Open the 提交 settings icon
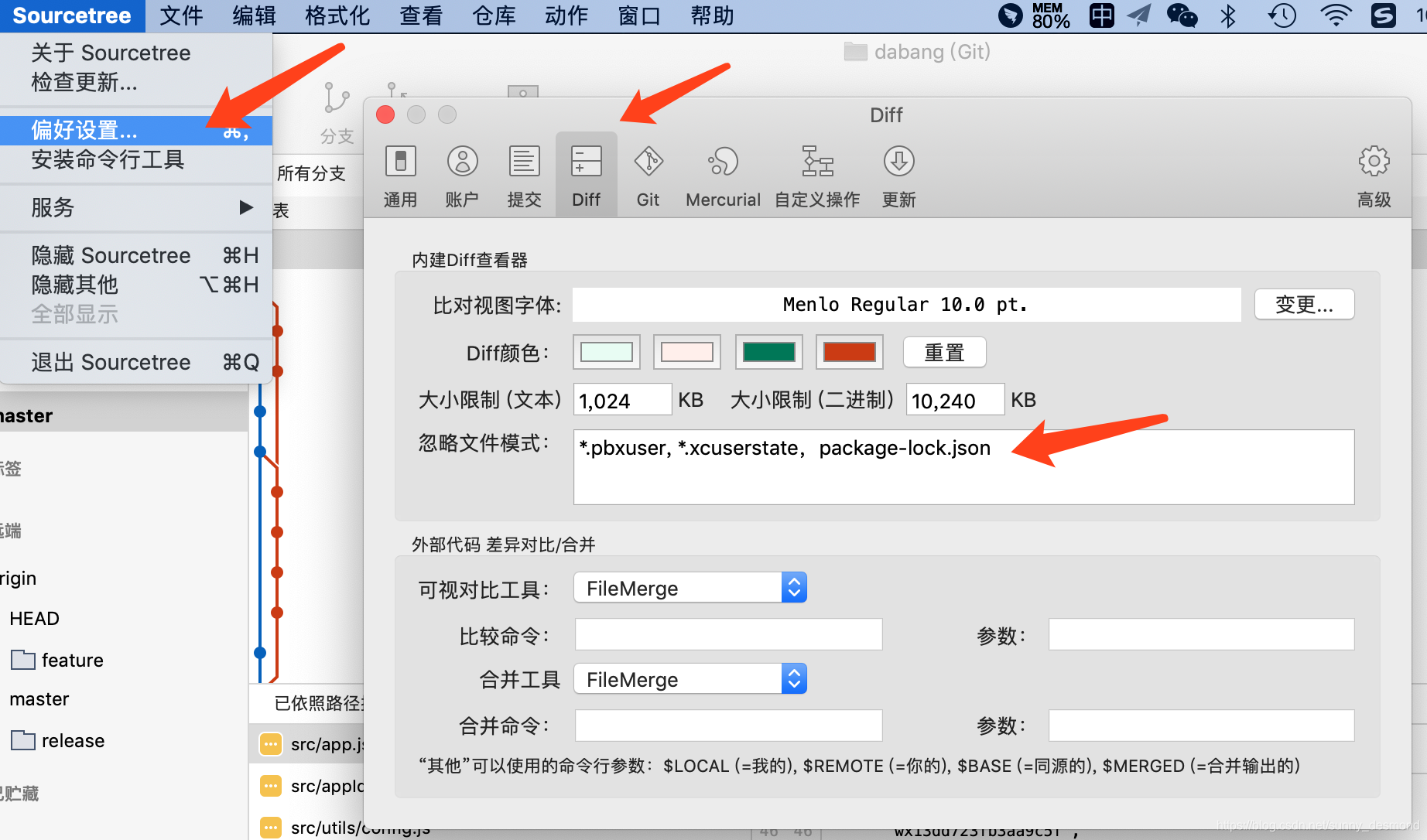Viewport: 1427px width, 840px height. 524,173
